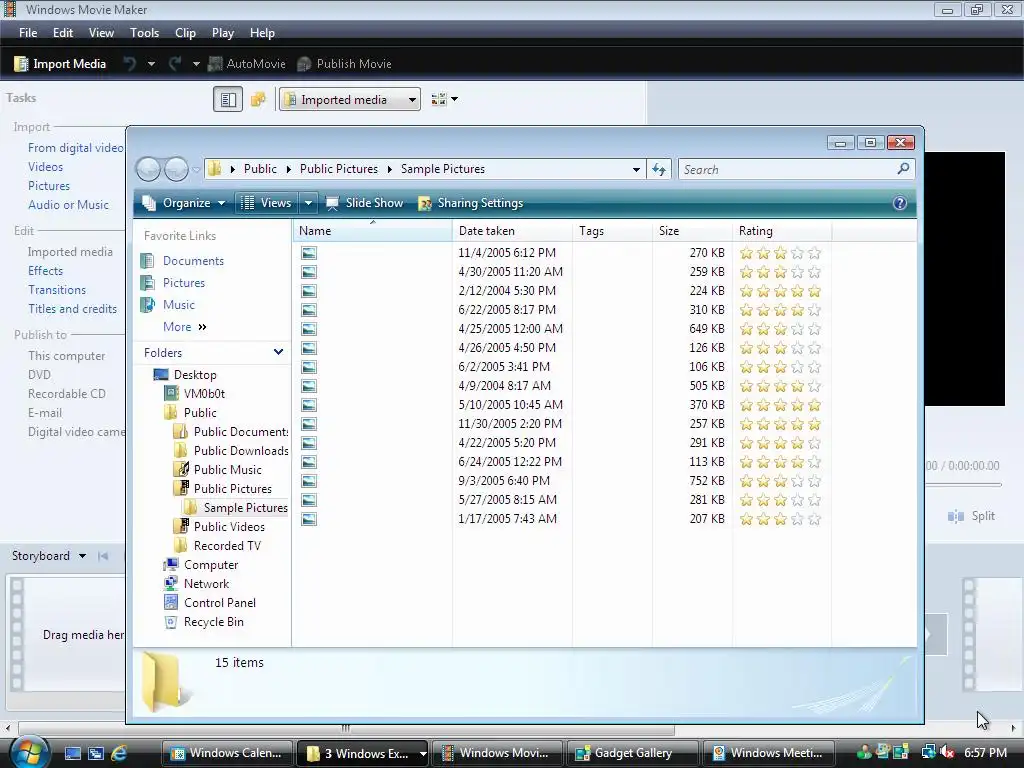This screenshot has width=1024, height=768.
Task: Click the Explorer help question-mark icon
Action: [899, 203]
